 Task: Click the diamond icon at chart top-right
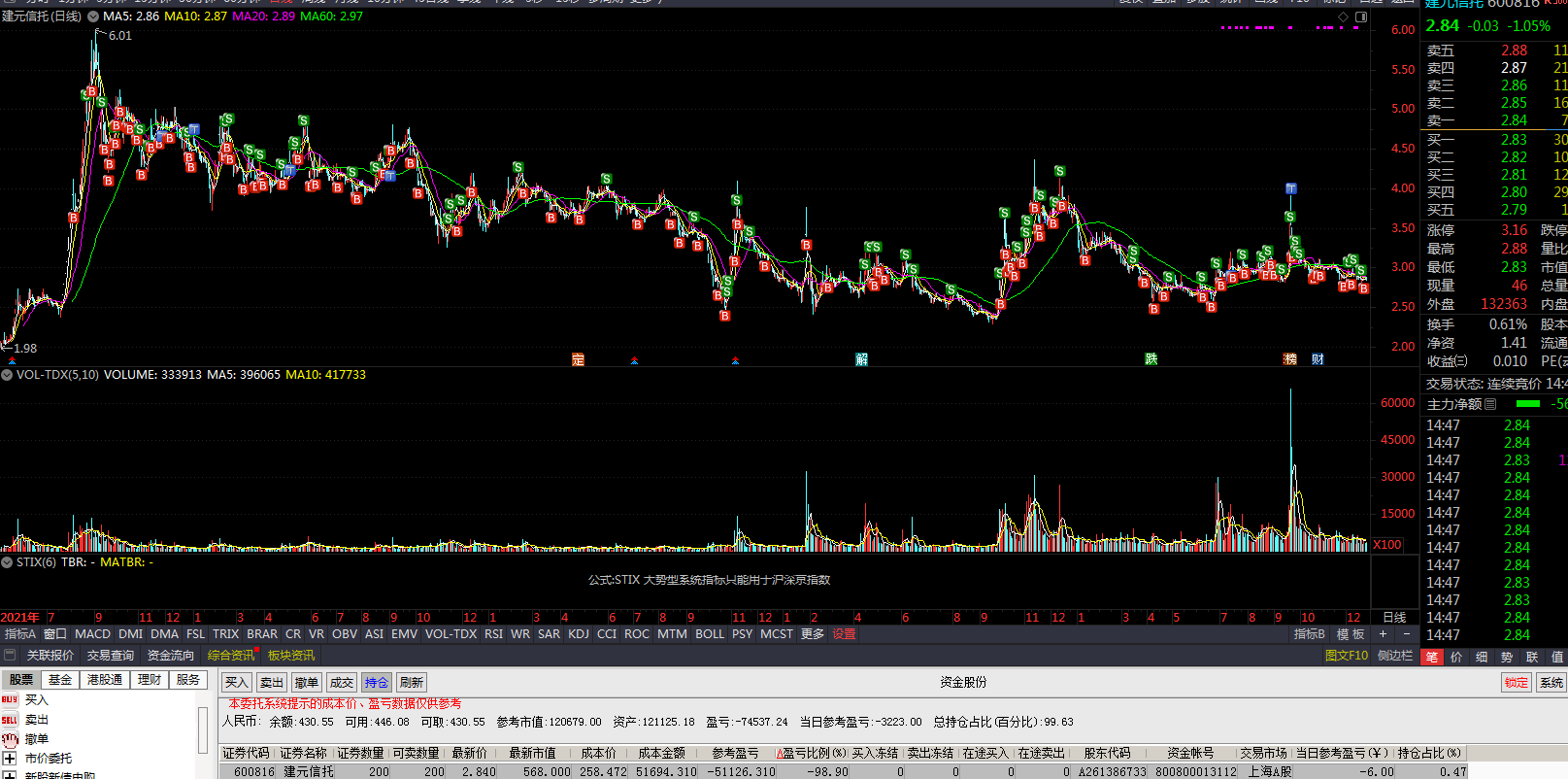coord(1344,17)
